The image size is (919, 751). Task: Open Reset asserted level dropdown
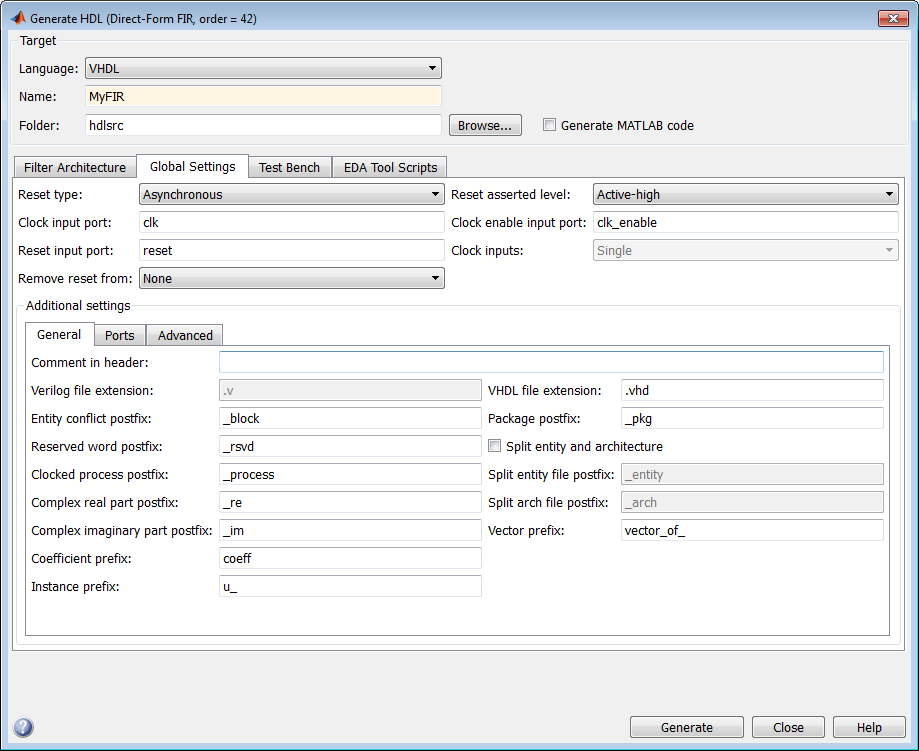[745, 195]
